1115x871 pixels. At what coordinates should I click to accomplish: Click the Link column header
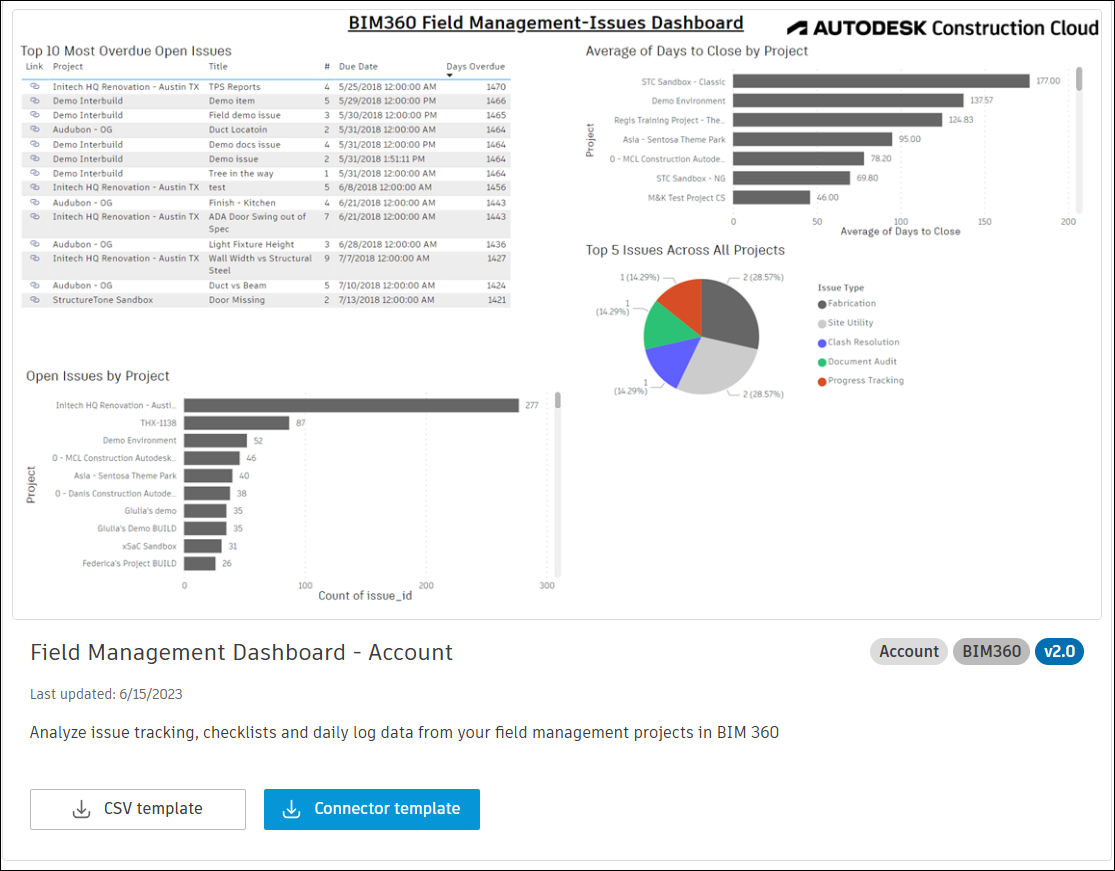(34, 67)
